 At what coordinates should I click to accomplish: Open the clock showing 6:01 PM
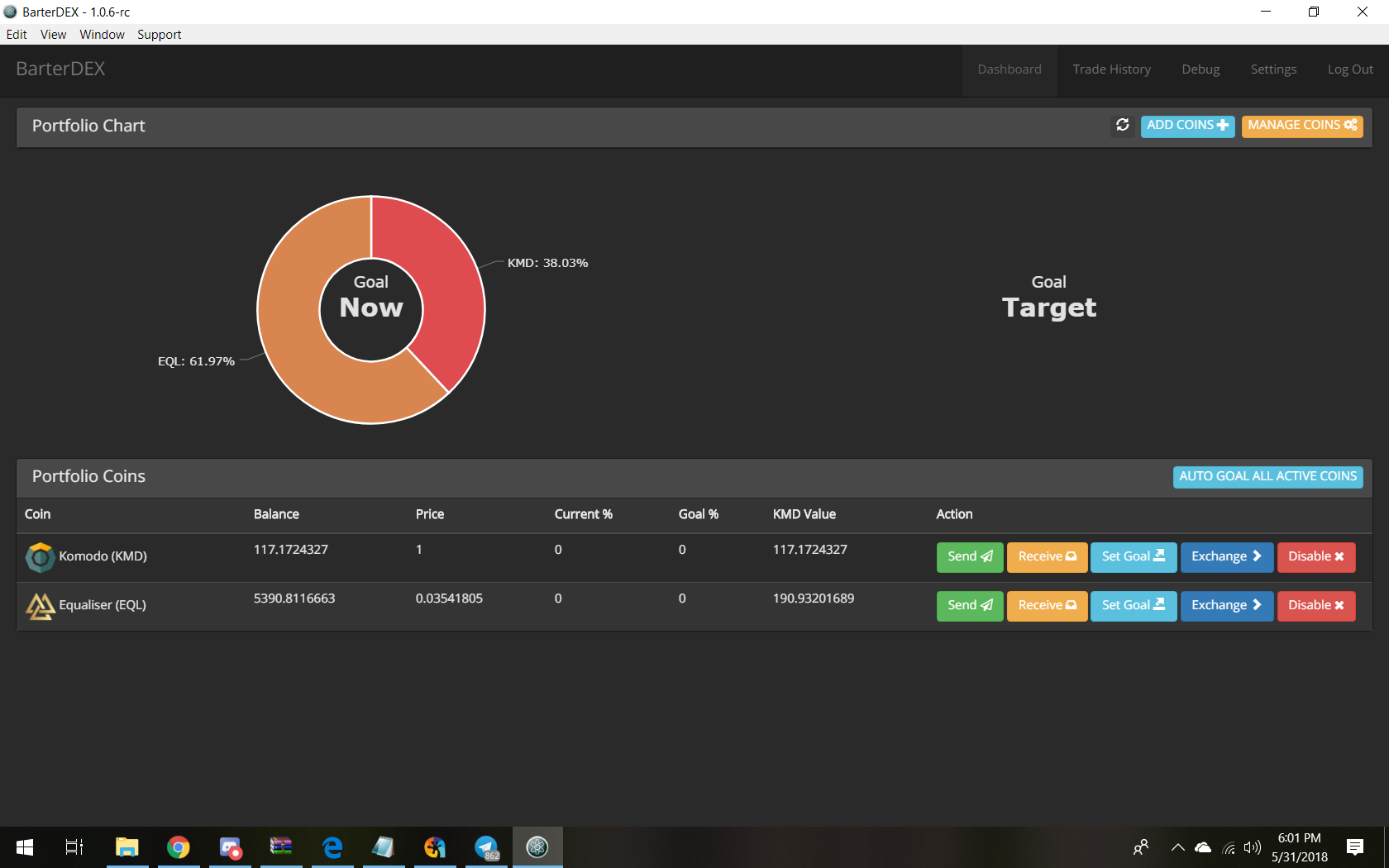pyautogui.click(x=1300, y=847)
